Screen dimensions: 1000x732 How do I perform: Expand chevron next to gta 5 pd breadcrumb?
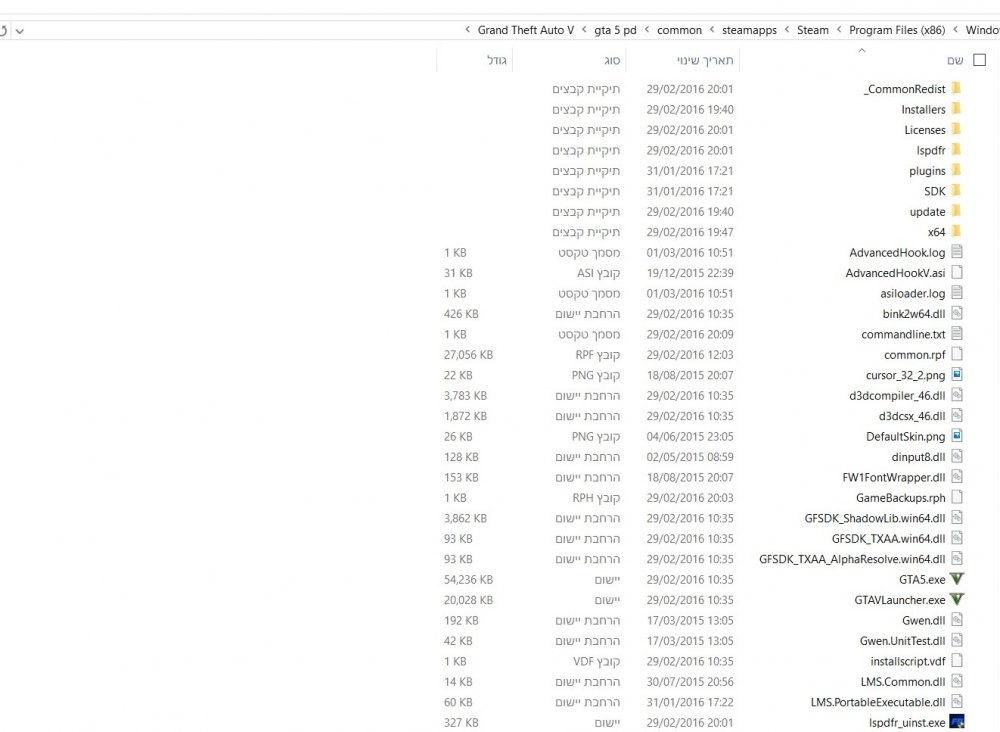pyautogui.click(x=584, y=29)
